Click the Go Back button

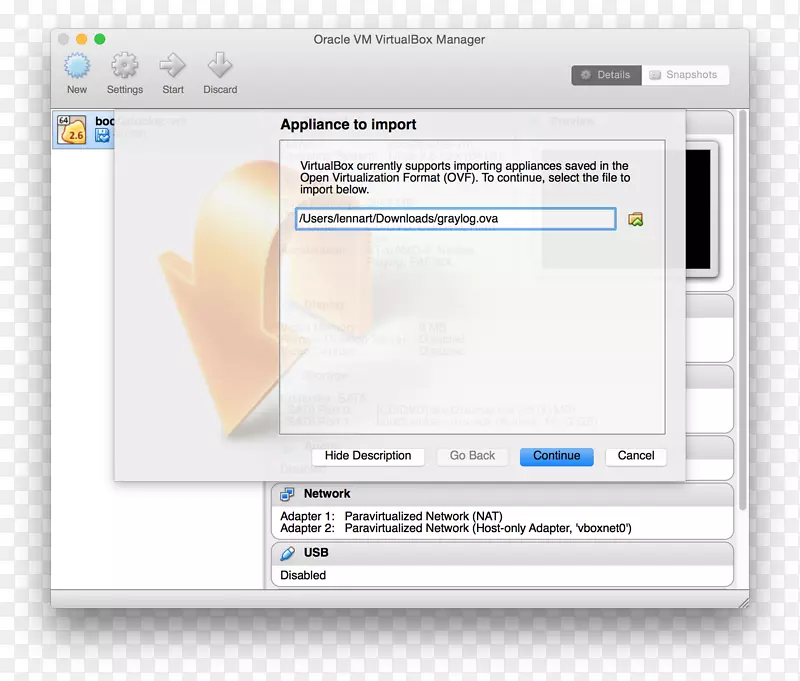472,456
